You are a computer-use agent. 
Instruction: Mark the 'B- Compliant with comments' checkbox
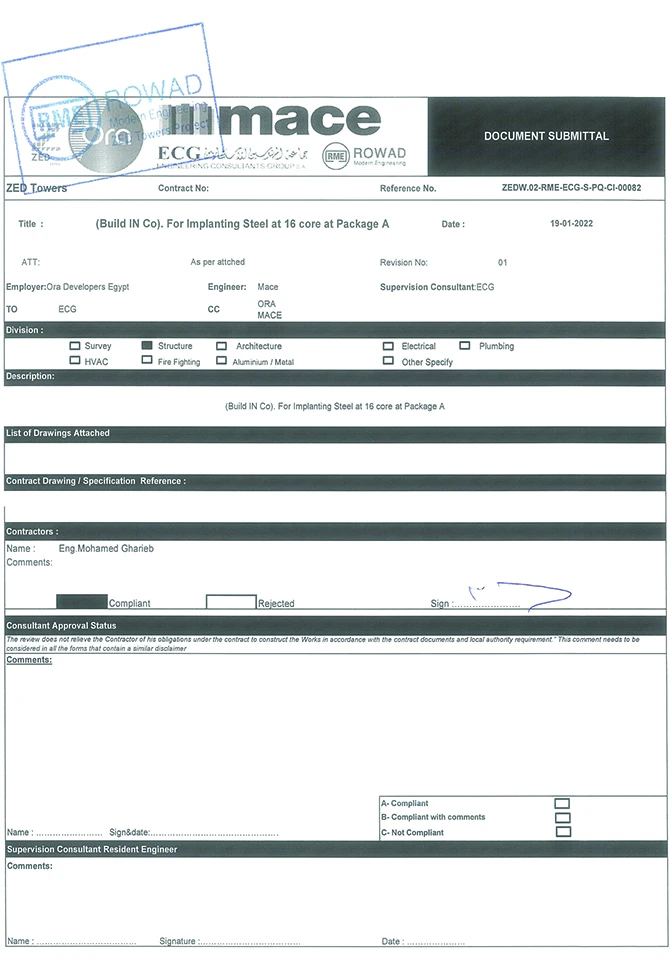coord(563,817)
